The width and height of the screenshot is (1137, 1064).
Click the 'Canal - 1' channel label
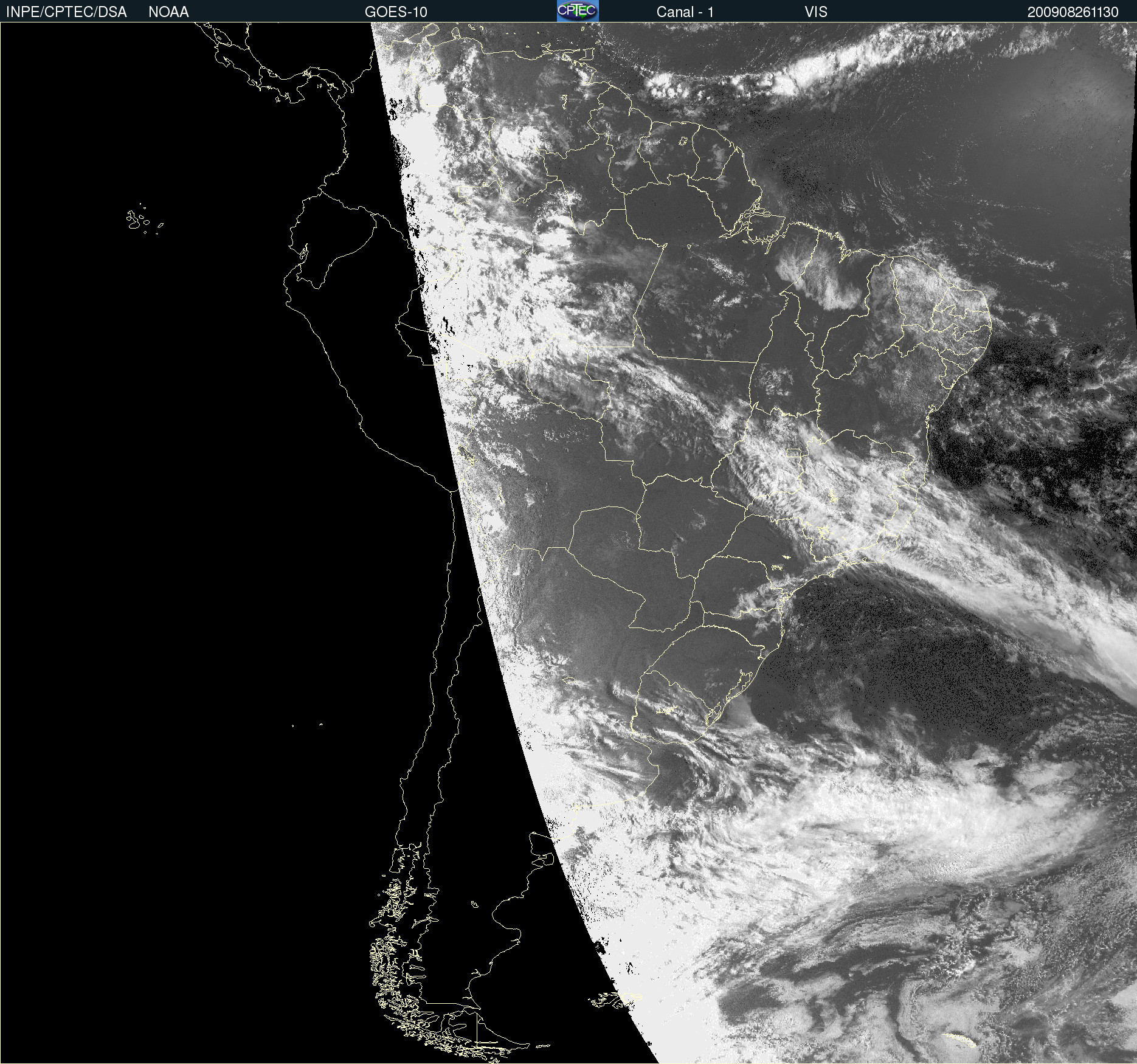(685, 12)
